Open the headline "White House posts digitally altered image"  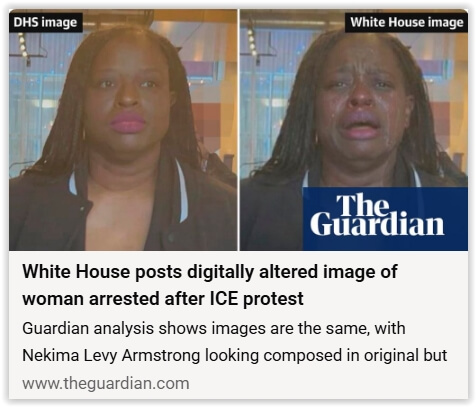[210, 272]
